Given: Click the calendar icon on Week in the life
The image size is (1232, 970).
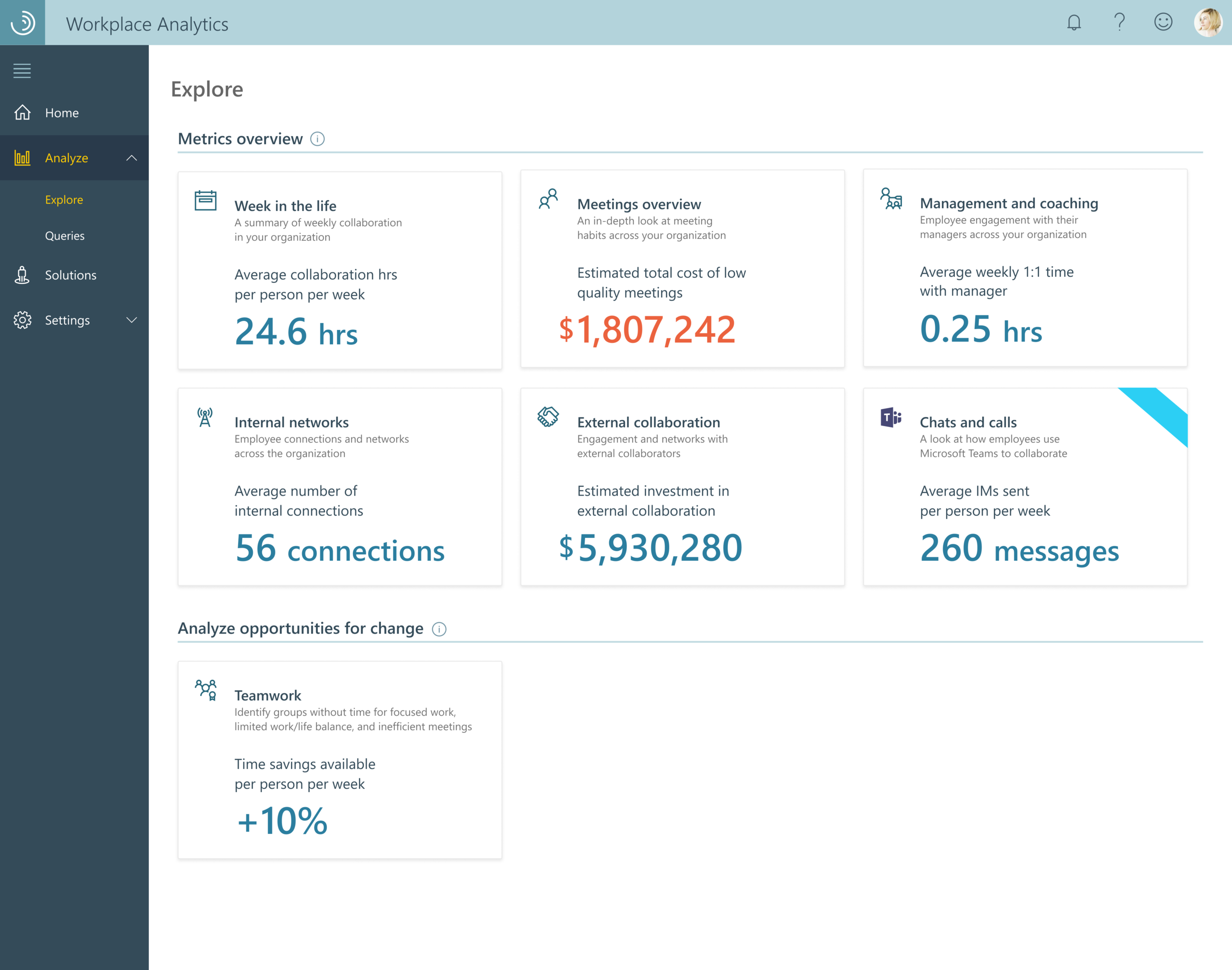Looking at the screenshot, I should tap(205, 200).
